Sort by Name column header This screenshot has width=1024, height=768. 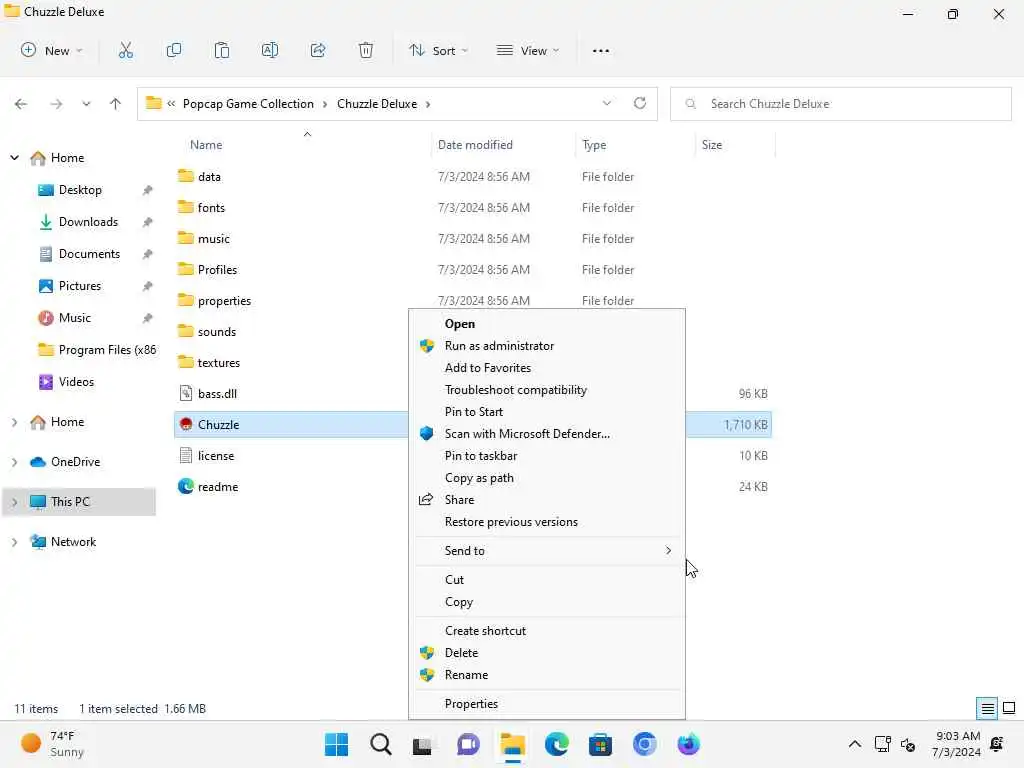[x=206, y=145]
